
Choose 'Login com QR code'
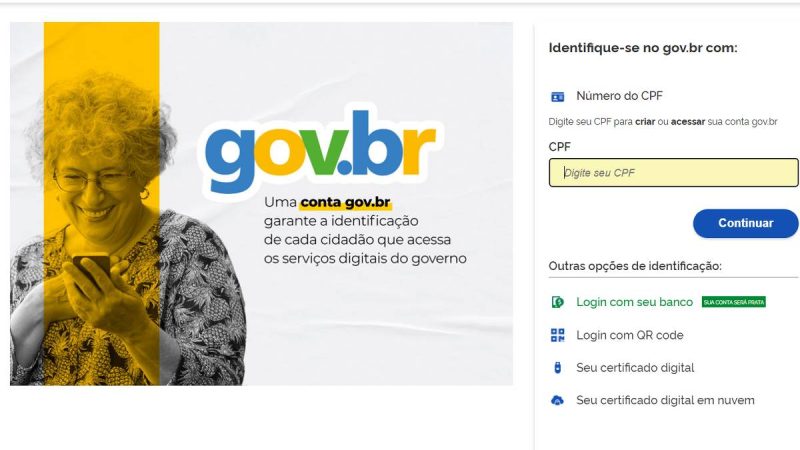pyautogui.click(x=630, y=335)
